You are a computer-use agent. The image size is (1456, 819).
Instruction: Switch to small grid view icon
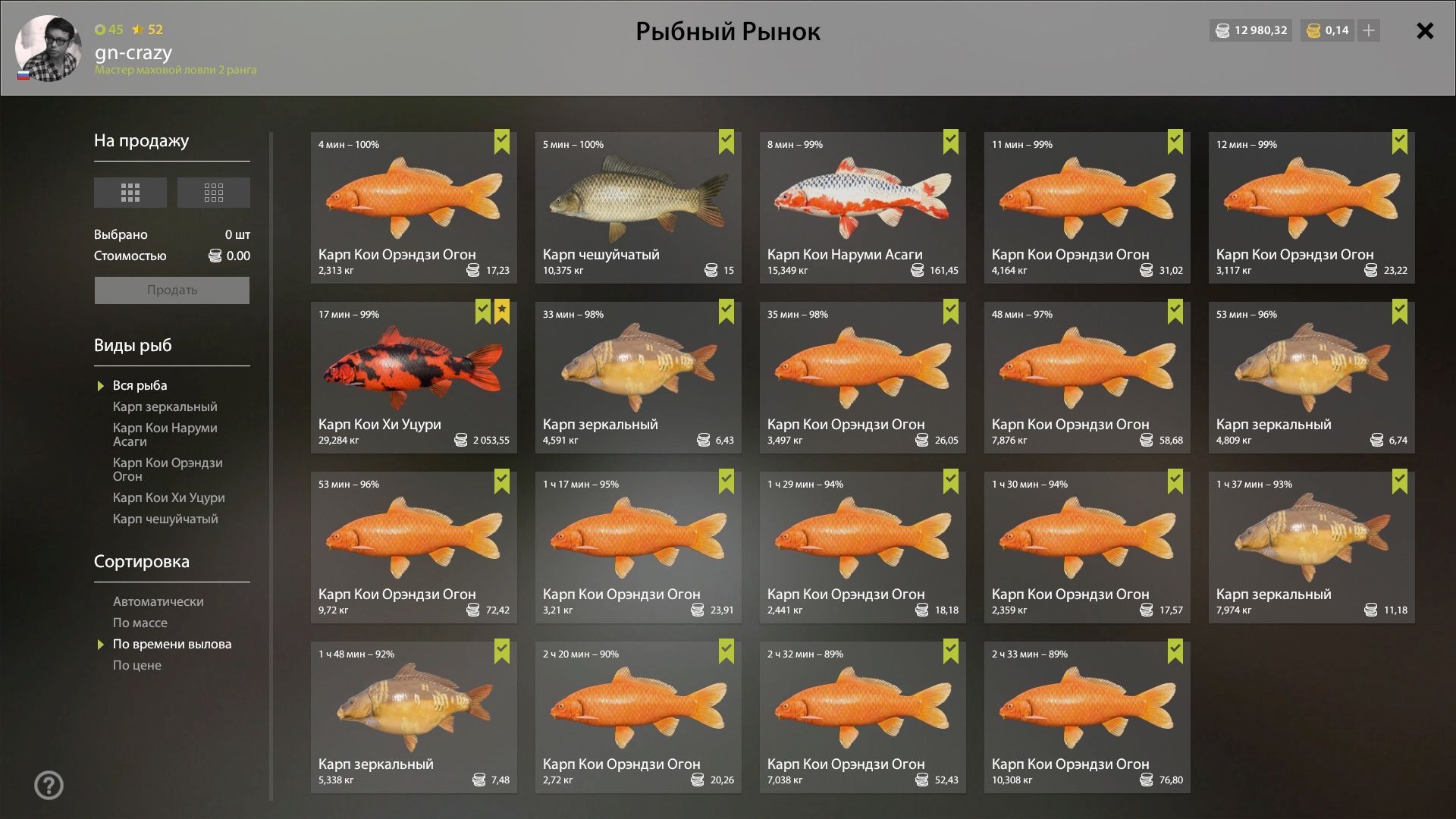tap(214, 193)
